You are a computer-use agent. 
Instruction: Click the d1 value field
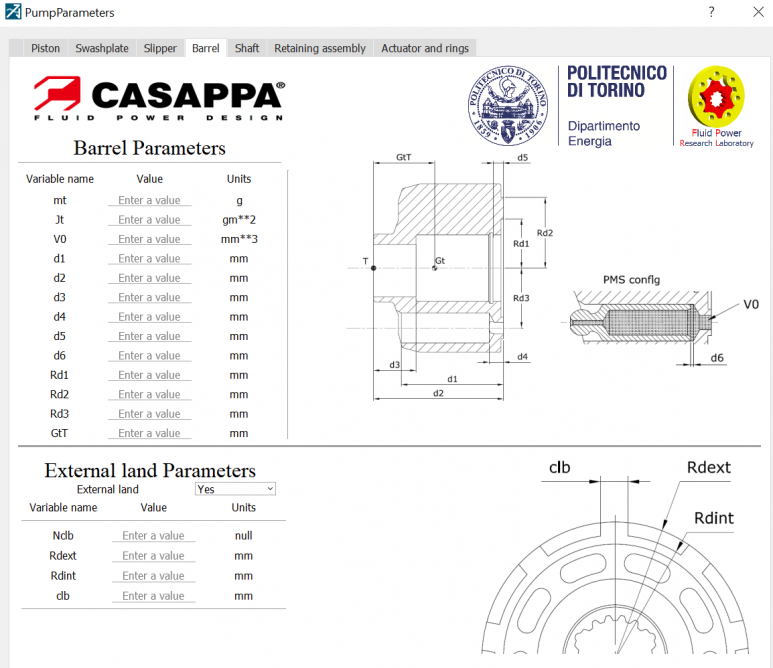[149, 258]
